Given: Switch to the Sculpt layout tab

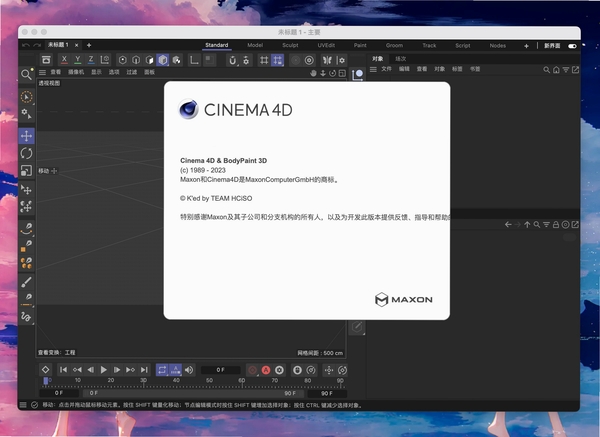Looking at the screenshot, I should pyautogui.click(x=290, y=45).
